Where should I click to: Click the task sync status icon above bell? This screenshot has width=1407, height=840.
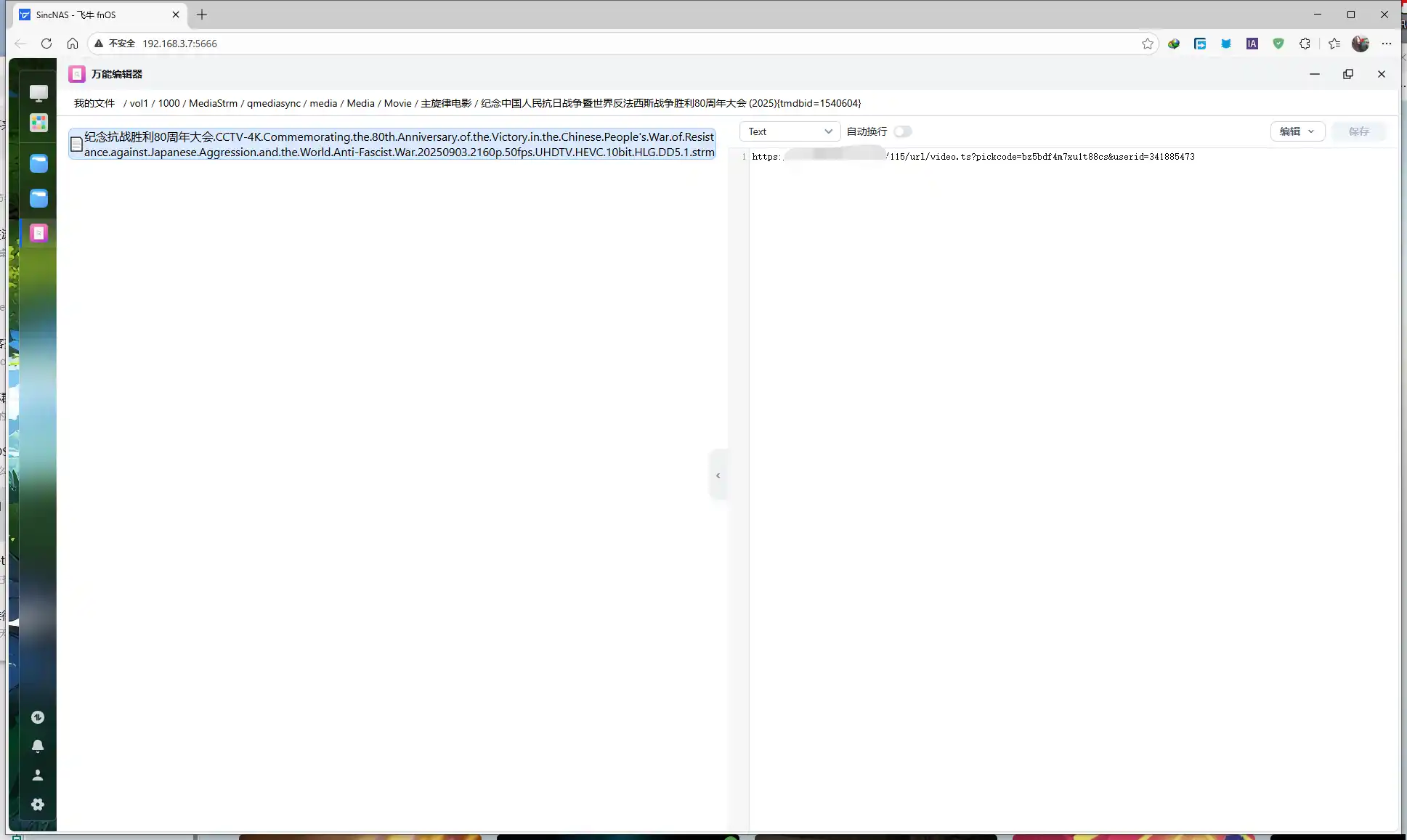pyautogui.click(x=38, y=717)
